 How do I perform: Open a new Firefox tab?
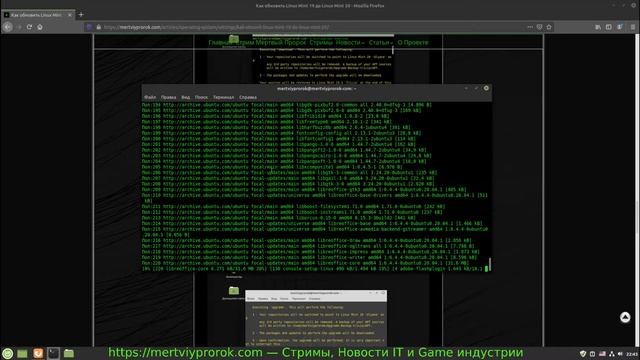coord(81,15)
